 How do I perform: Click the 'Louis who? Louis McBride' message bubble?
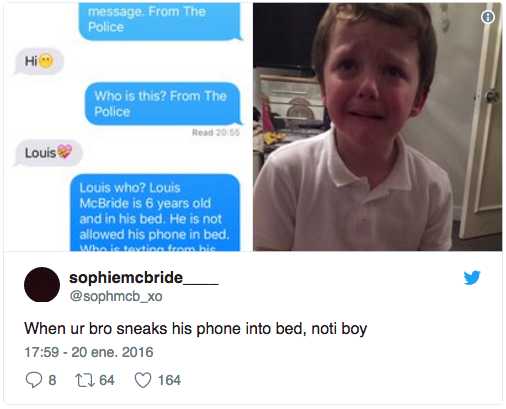(x=155, y=212)
